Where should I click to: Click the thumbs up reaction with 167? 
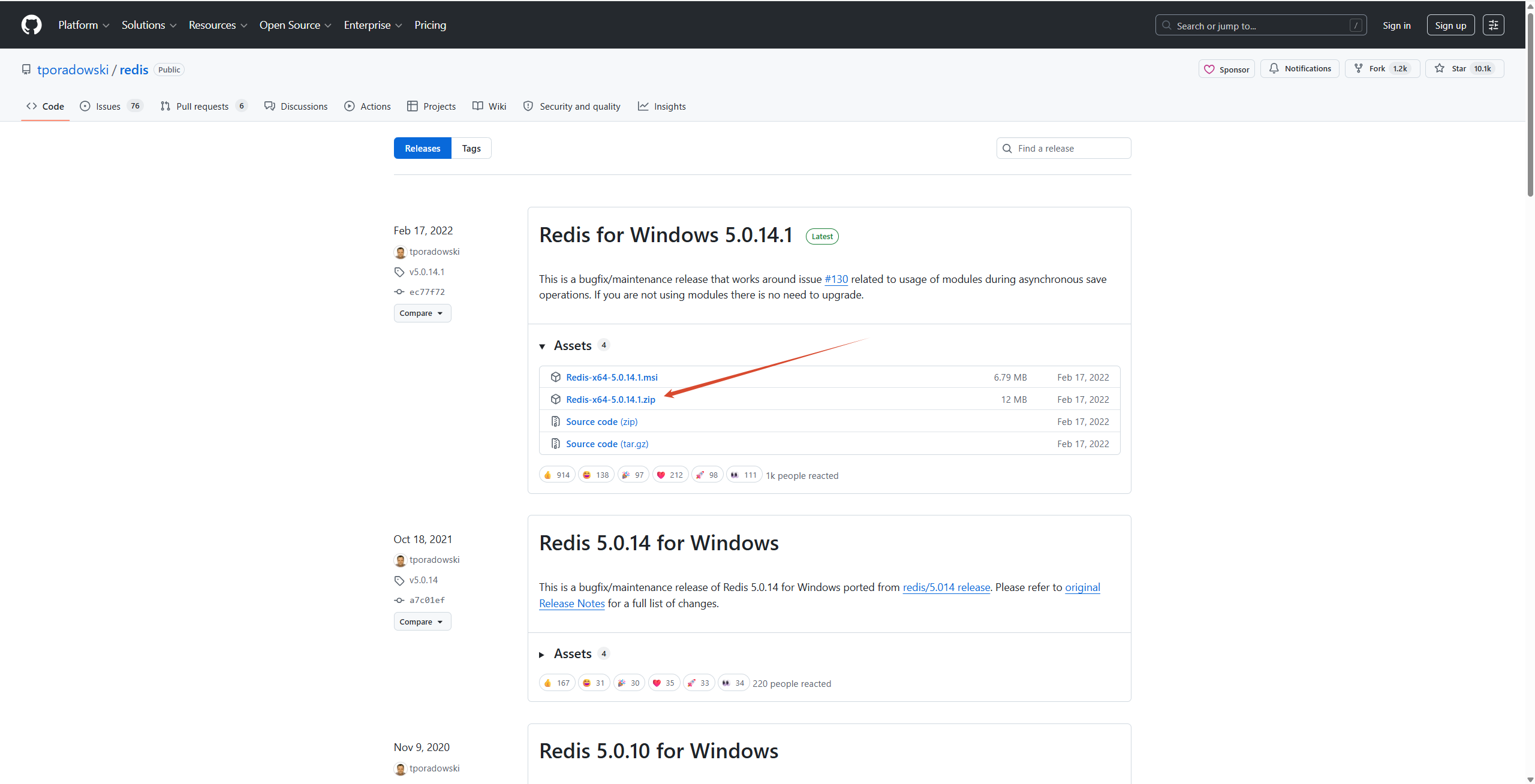[x=557, y=683]
